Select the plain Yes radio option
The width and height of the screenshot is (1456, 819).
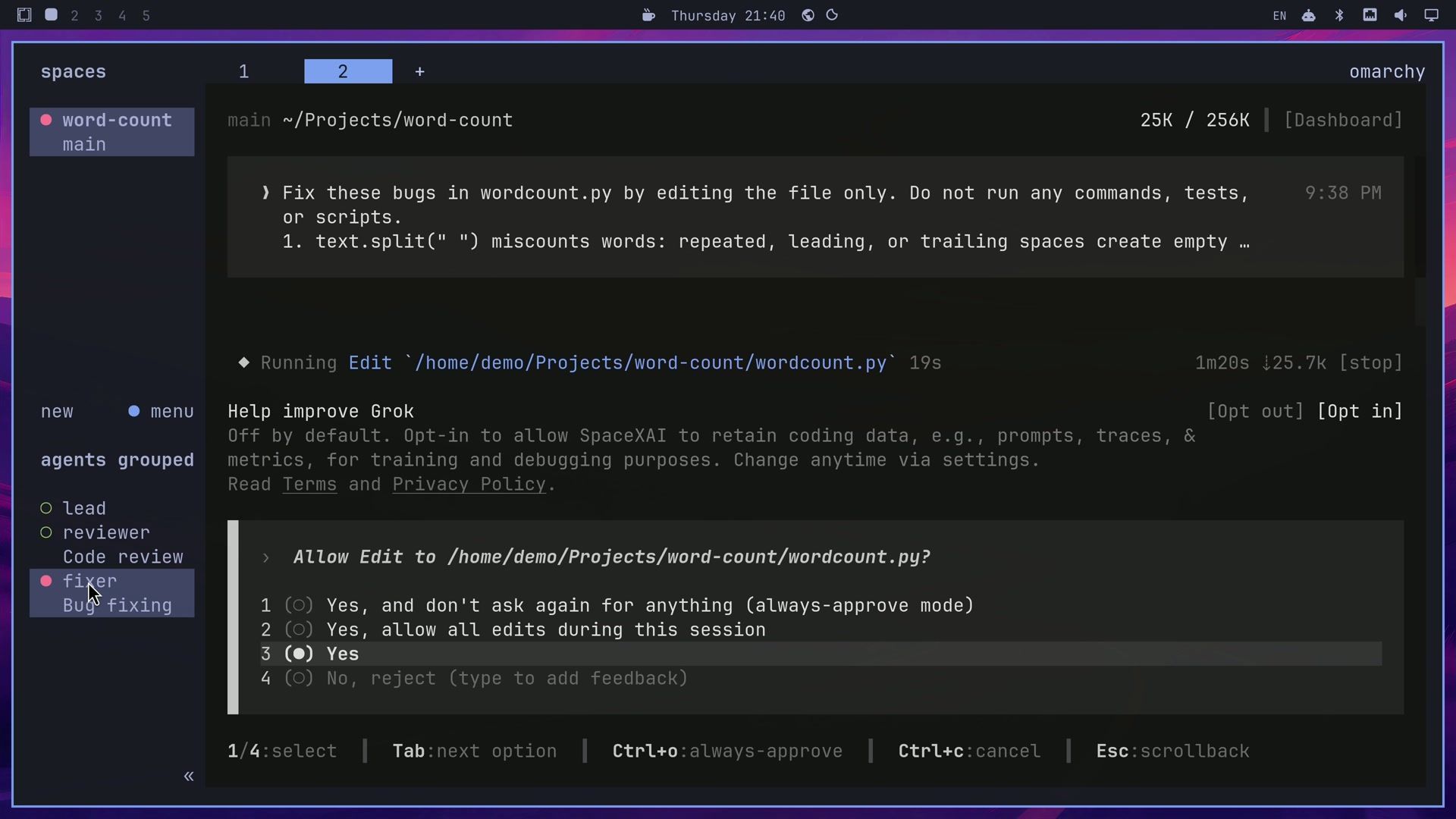[821, 654]
